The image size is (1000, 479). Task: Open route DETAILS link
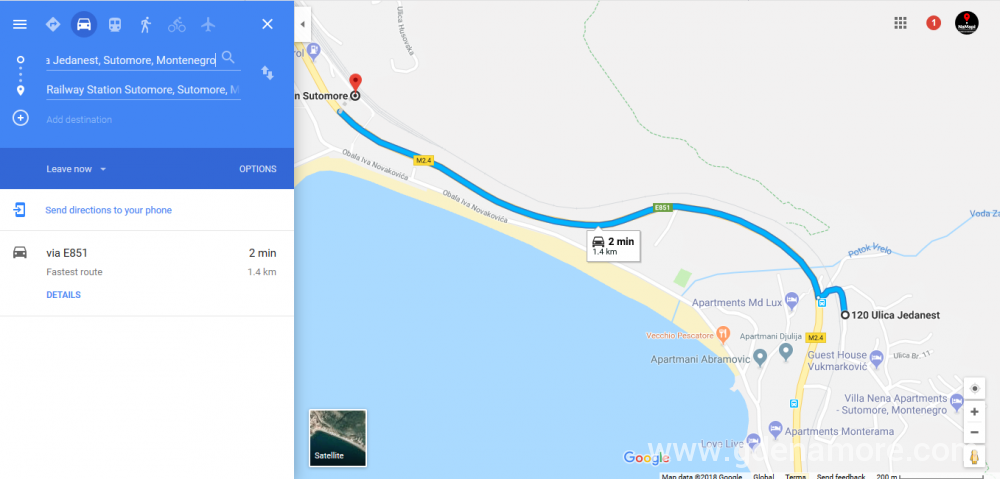(63, 295)
